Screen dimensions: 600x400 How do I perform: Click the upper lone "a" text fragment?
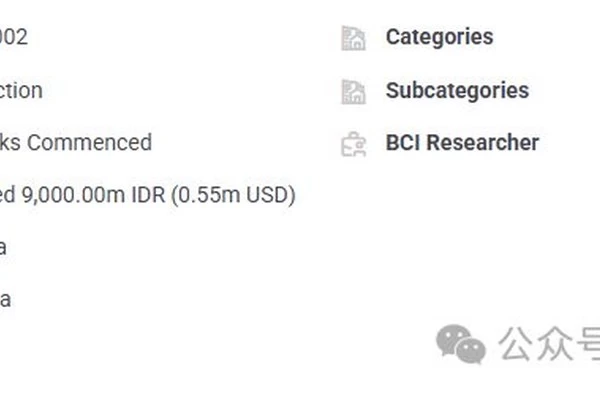click(3, 248)
